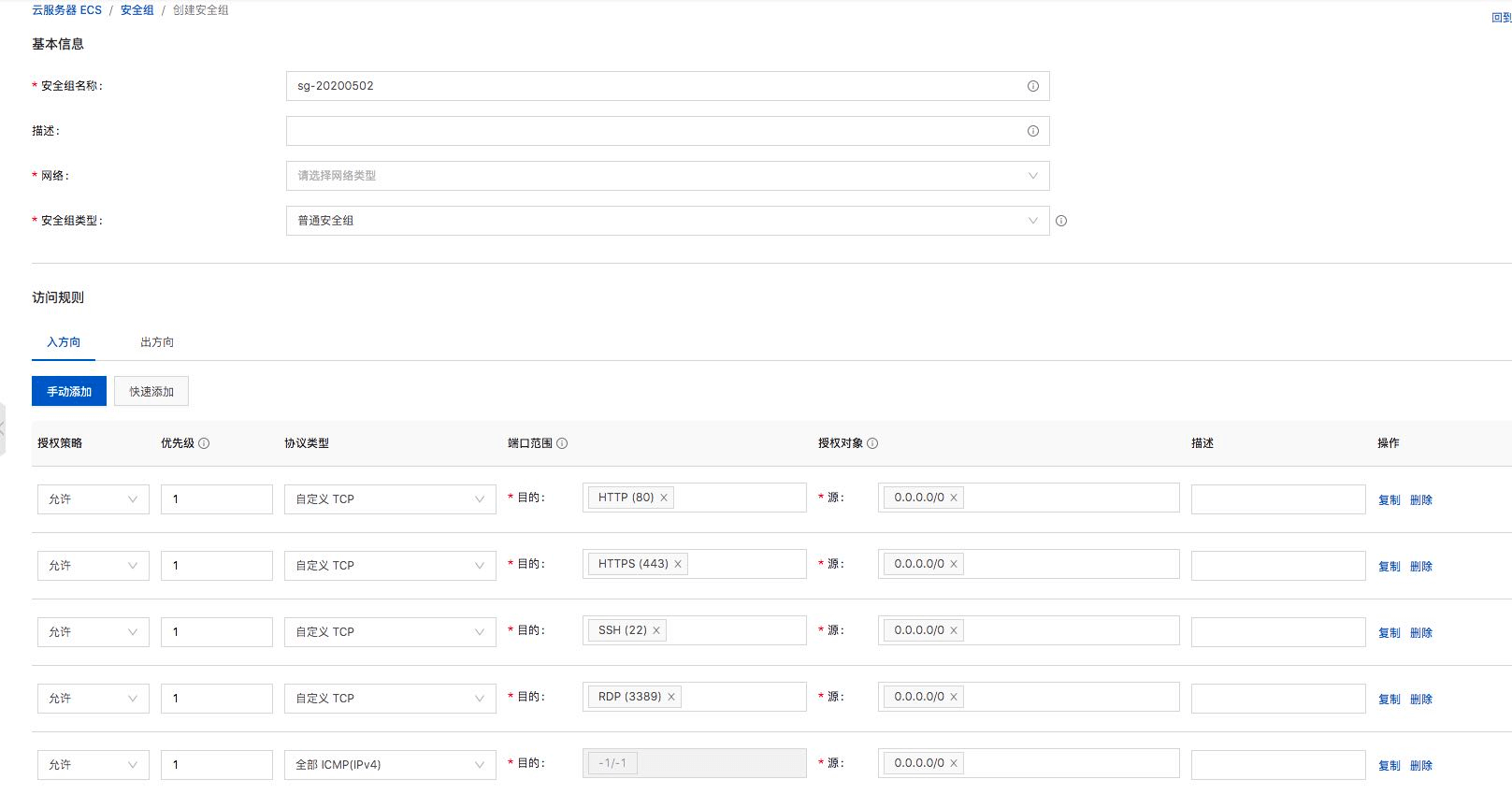
Task: Open the 网络 network type dropdown
Action: [x=668, y=176]
